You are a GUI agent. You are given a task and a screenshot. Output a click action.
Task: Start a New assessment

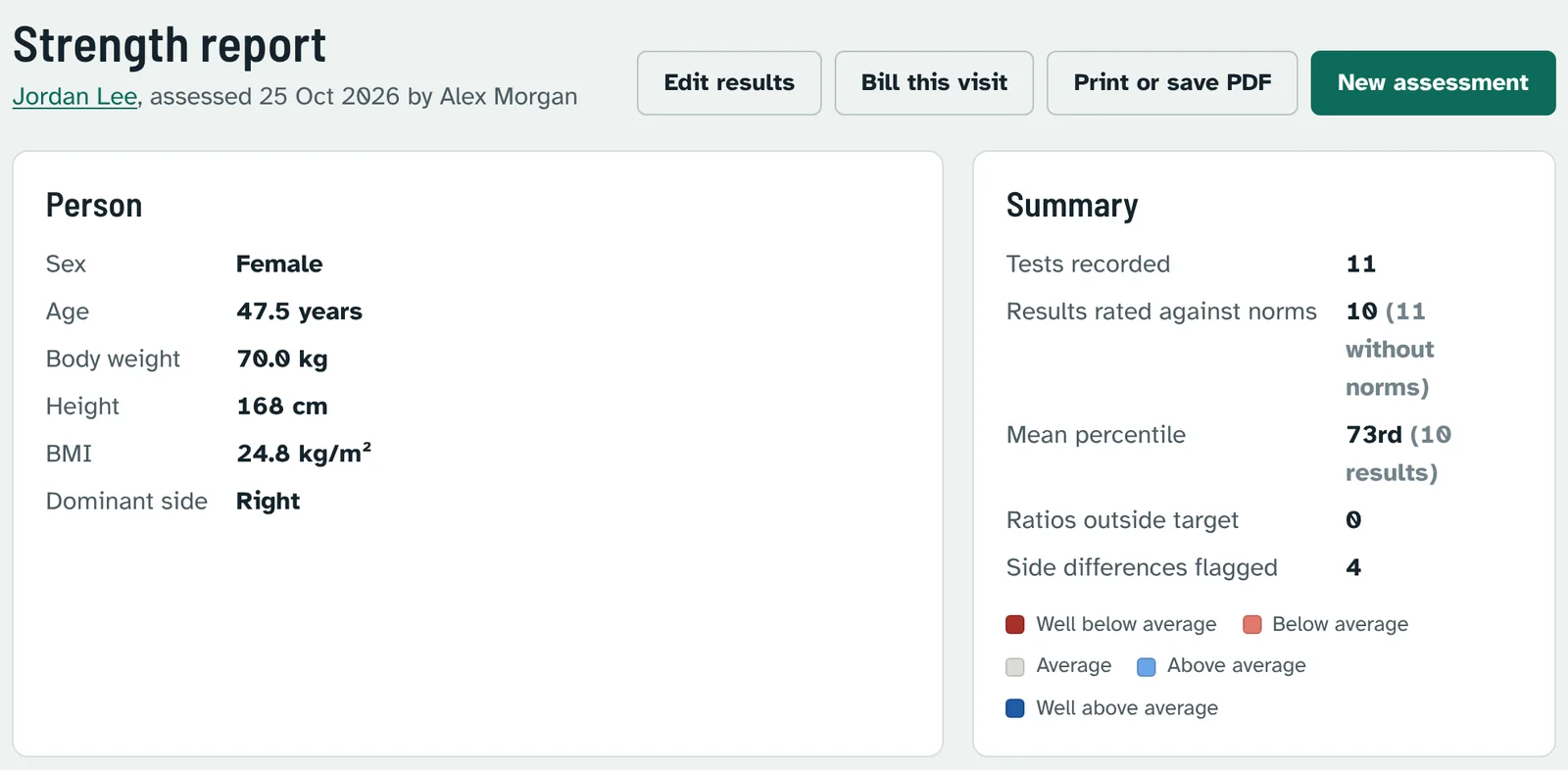point(1433,83)
